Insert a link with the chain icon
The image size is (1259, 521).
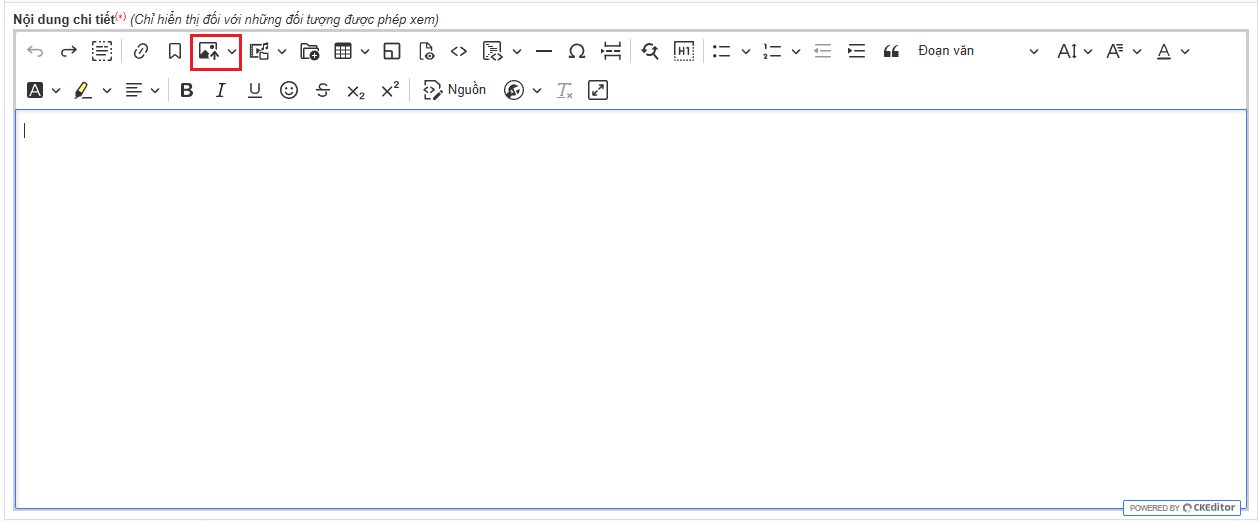click(140, 51)
